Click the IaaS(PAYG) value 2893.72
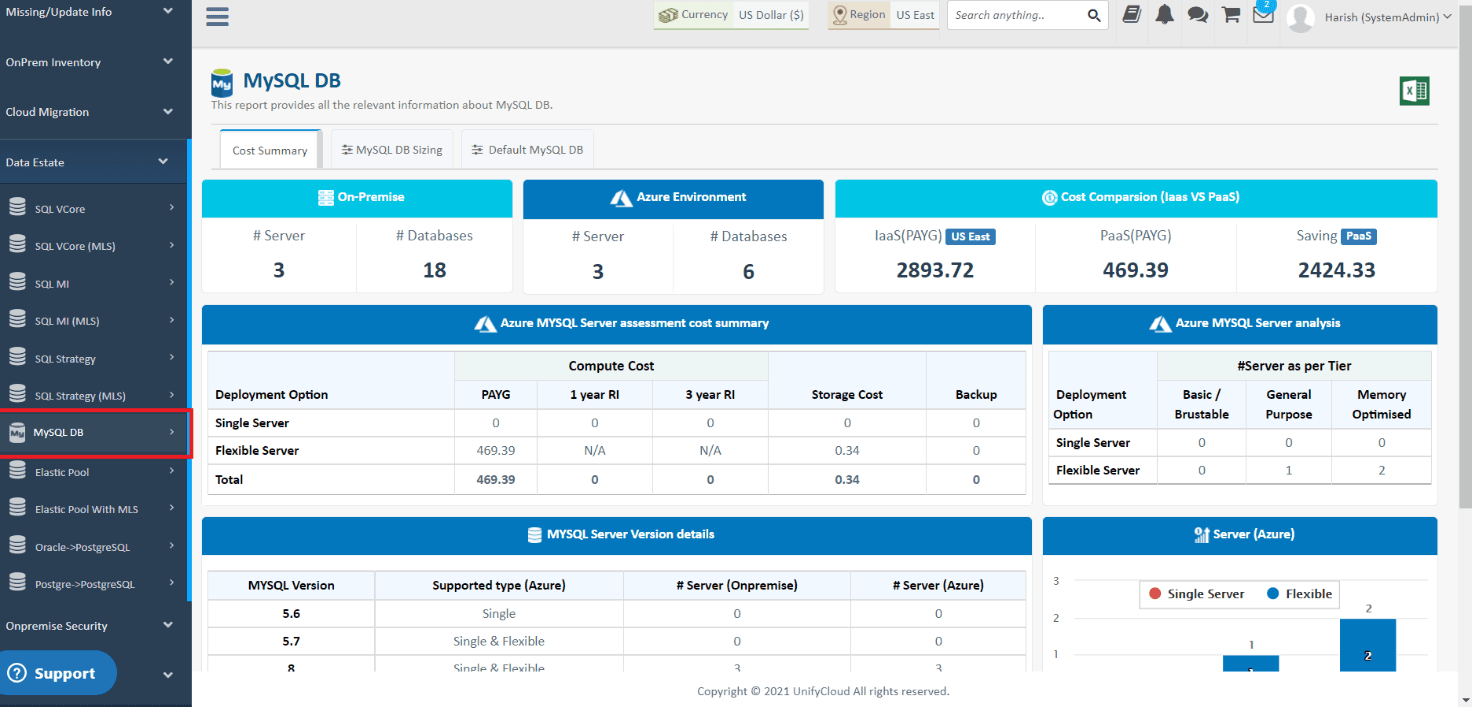 934,270
